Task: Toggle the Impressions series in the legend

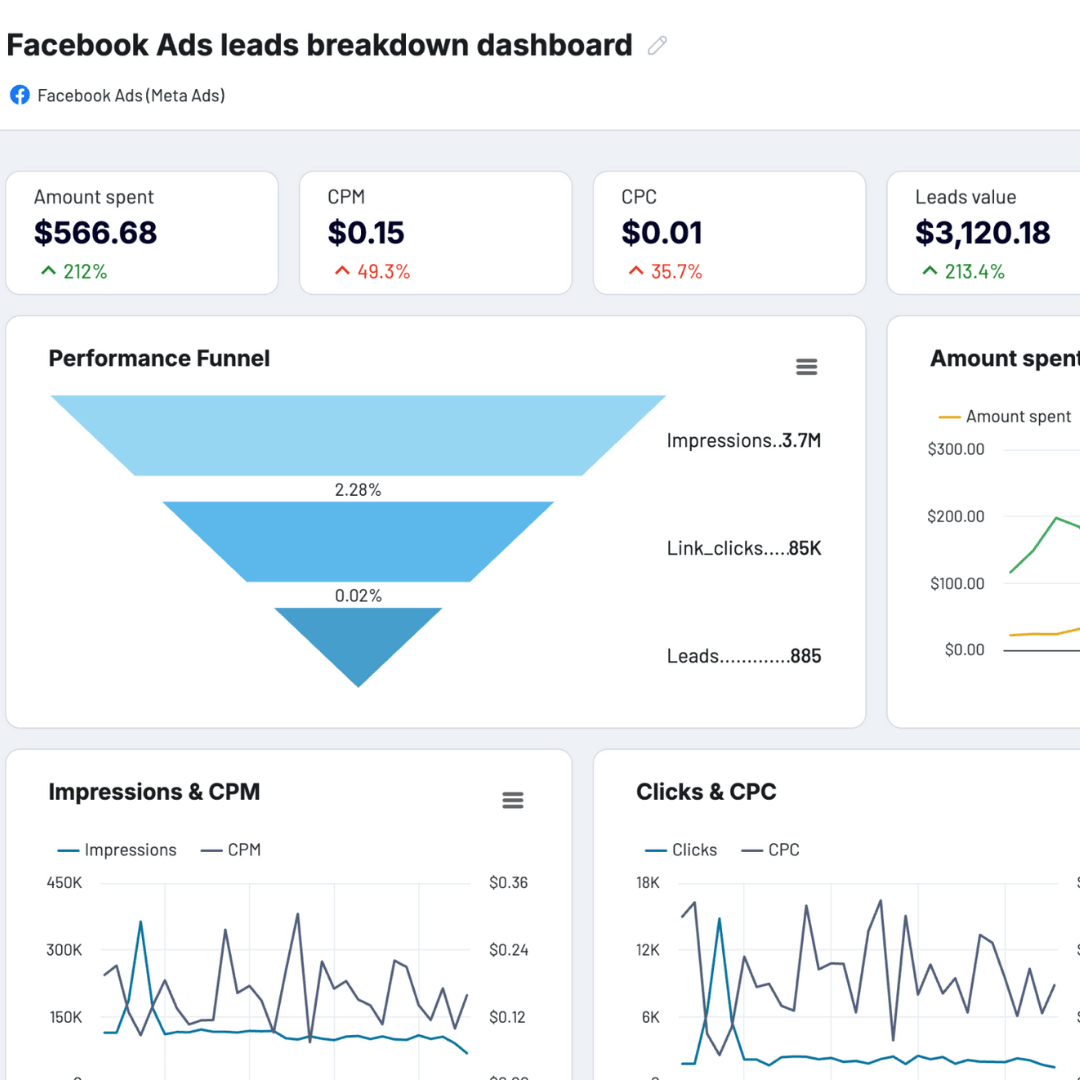Action: click(x=116, y=850)
